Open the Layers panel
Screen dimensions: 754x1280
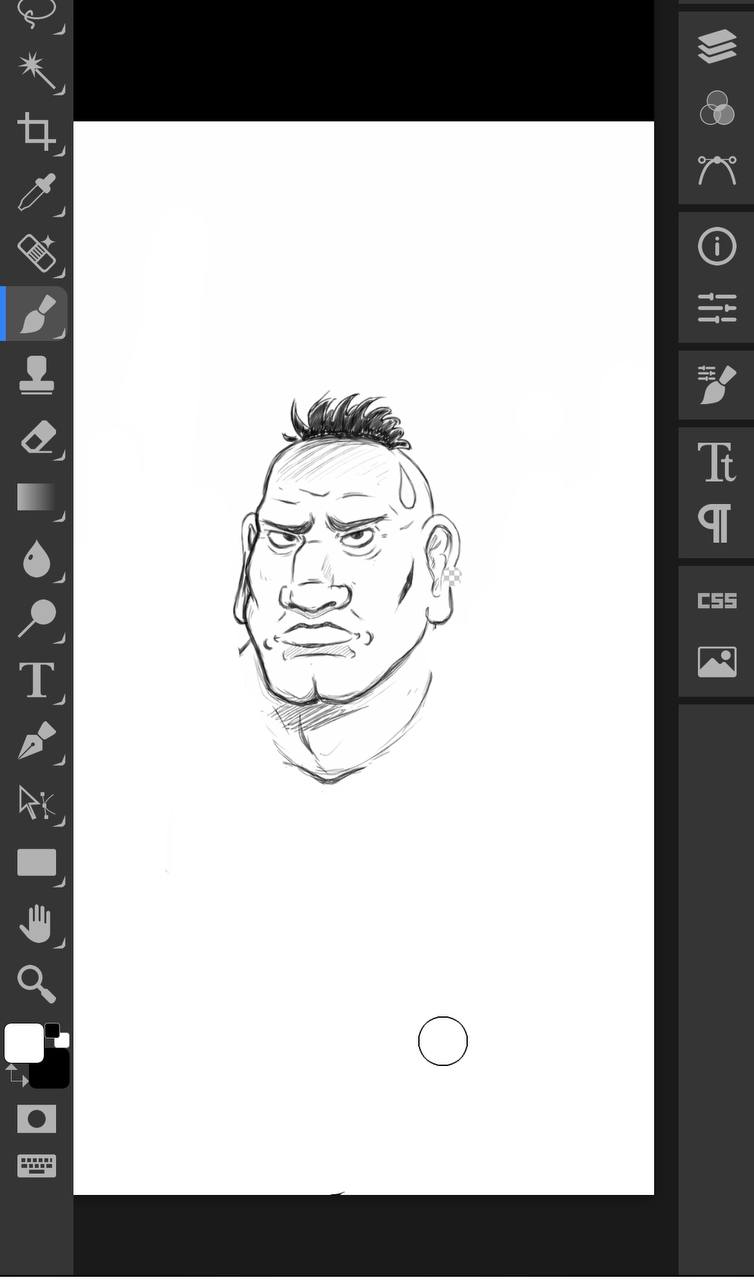point(717,46)
